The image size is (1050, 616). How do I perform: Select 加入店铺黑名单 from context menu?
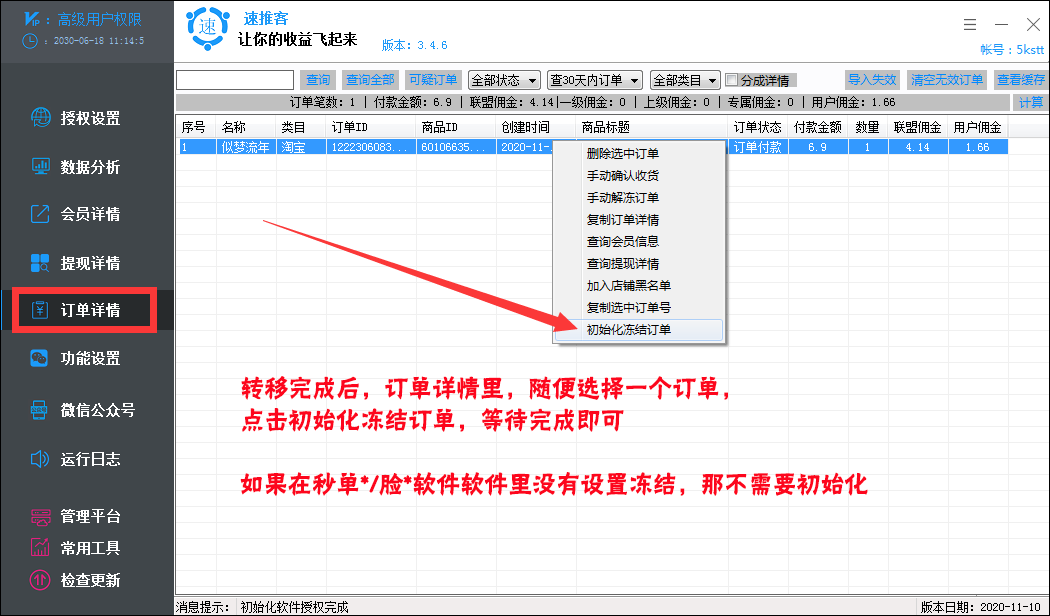[x=639, y=285]
